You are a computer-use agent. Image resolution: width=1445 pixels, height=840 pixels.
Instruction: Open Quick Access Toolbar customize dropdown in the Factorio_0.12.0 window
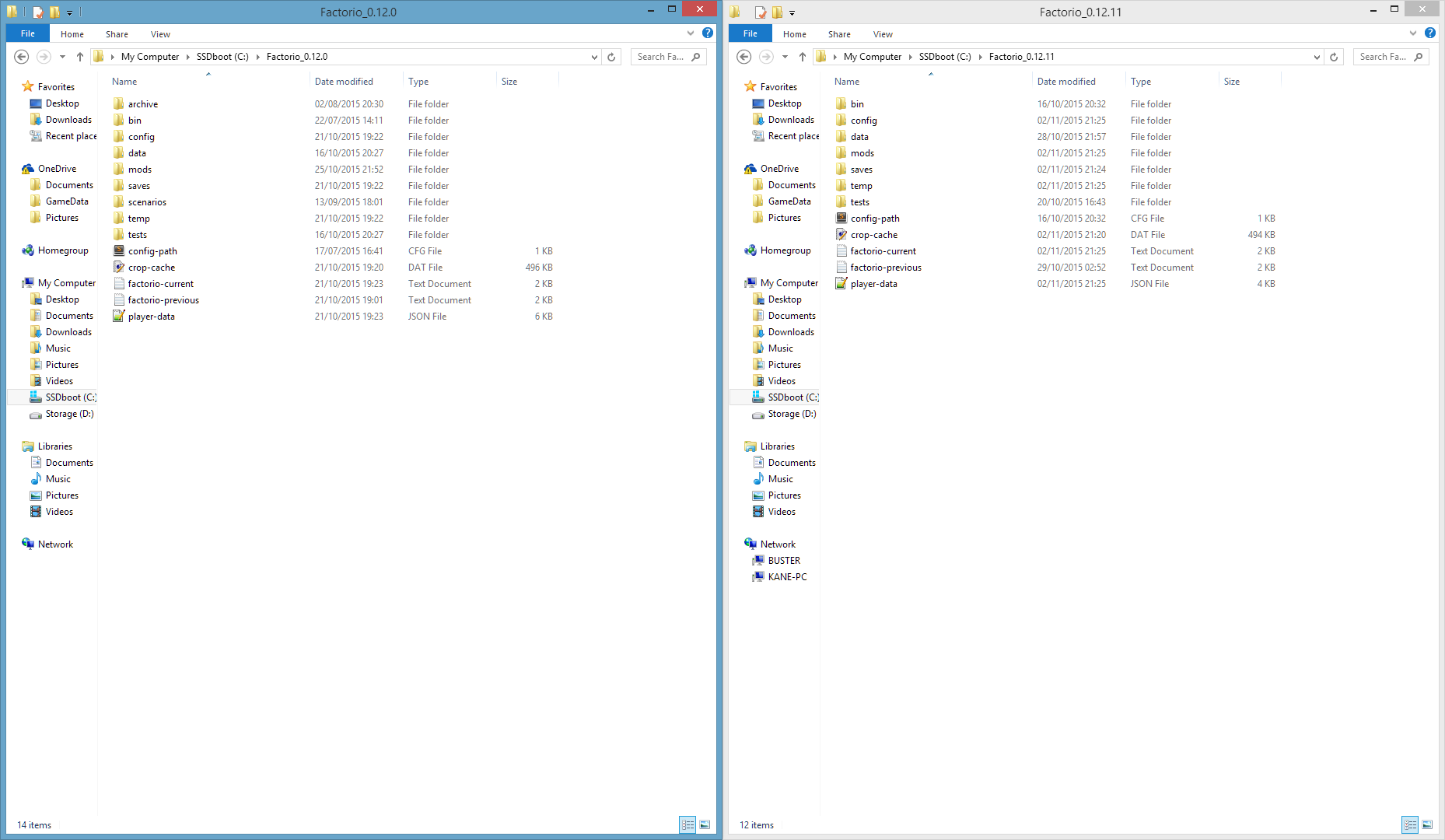point(69,12)
